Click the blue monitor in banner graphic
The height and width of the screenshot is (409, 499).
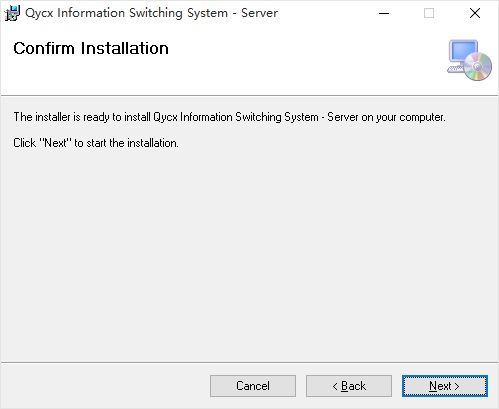click(x=464, y=51)
